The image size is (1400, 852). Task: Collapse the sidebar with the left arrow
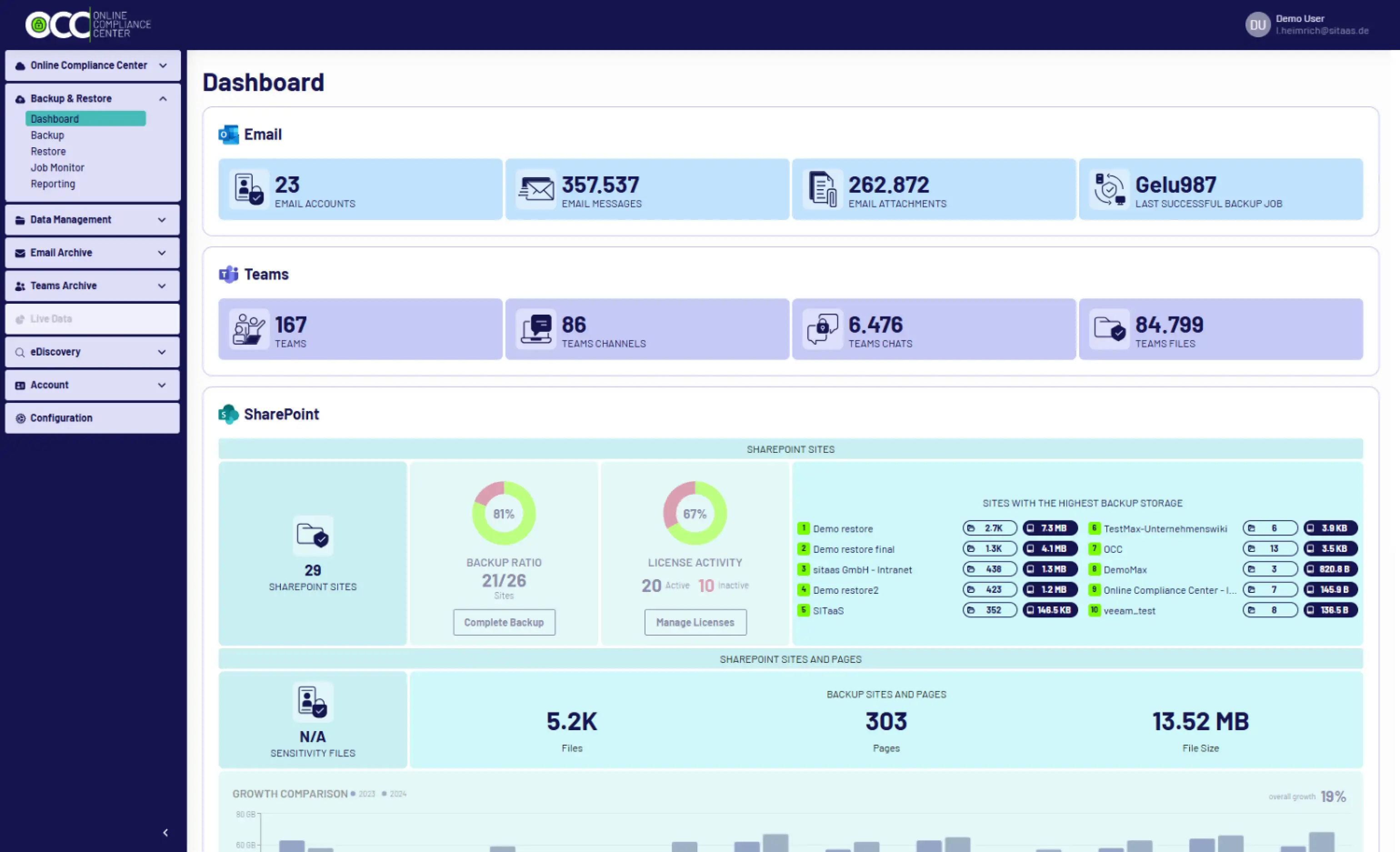[x=165, y=832]
